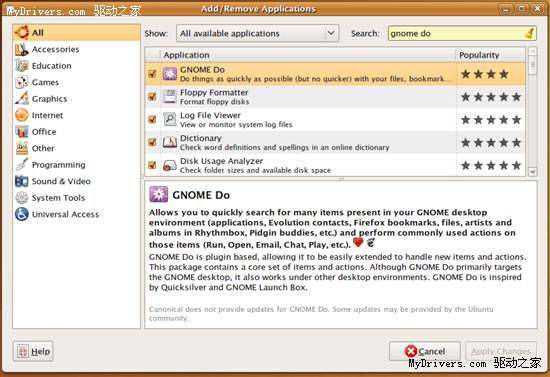This screenshot has height=377, width=550.
Task: Select the Accessories category label
Action: [x=55, y=49]
